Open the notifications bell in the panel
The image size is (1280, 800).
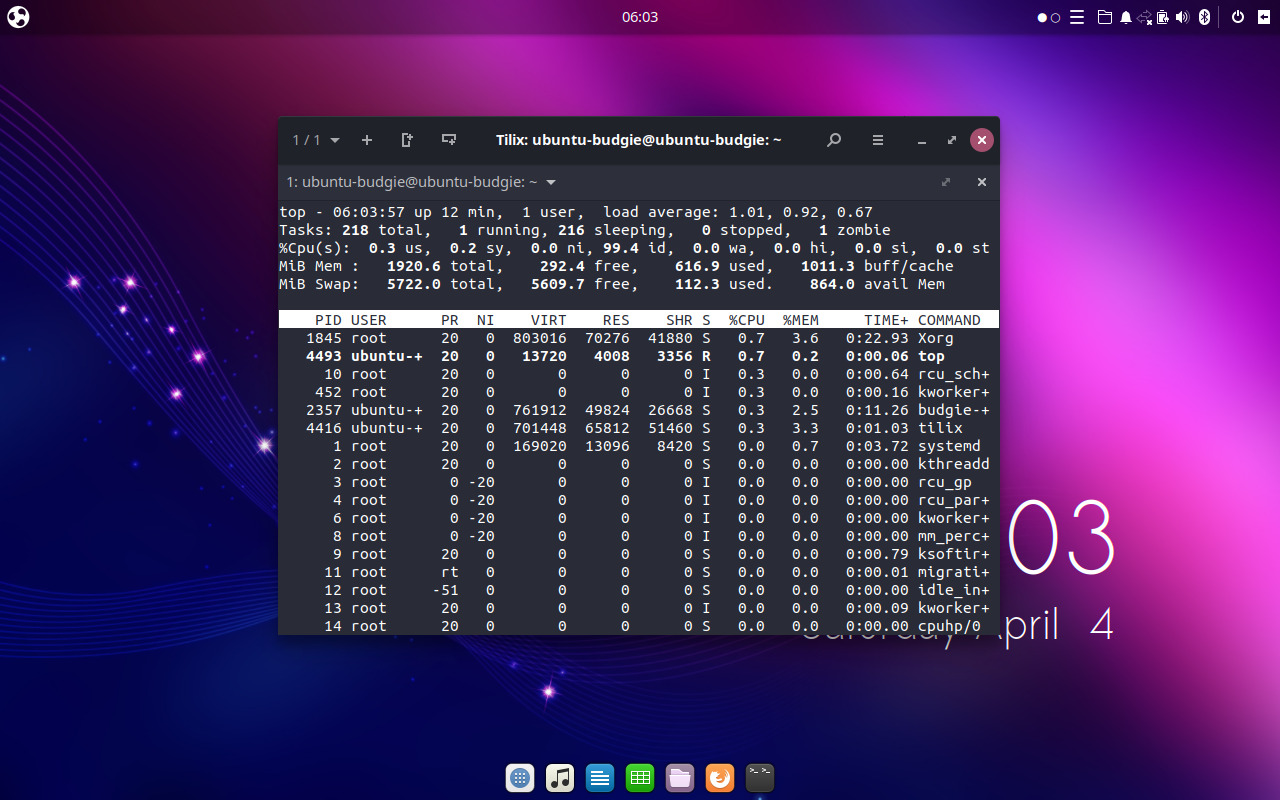(x=1126, y=17)
